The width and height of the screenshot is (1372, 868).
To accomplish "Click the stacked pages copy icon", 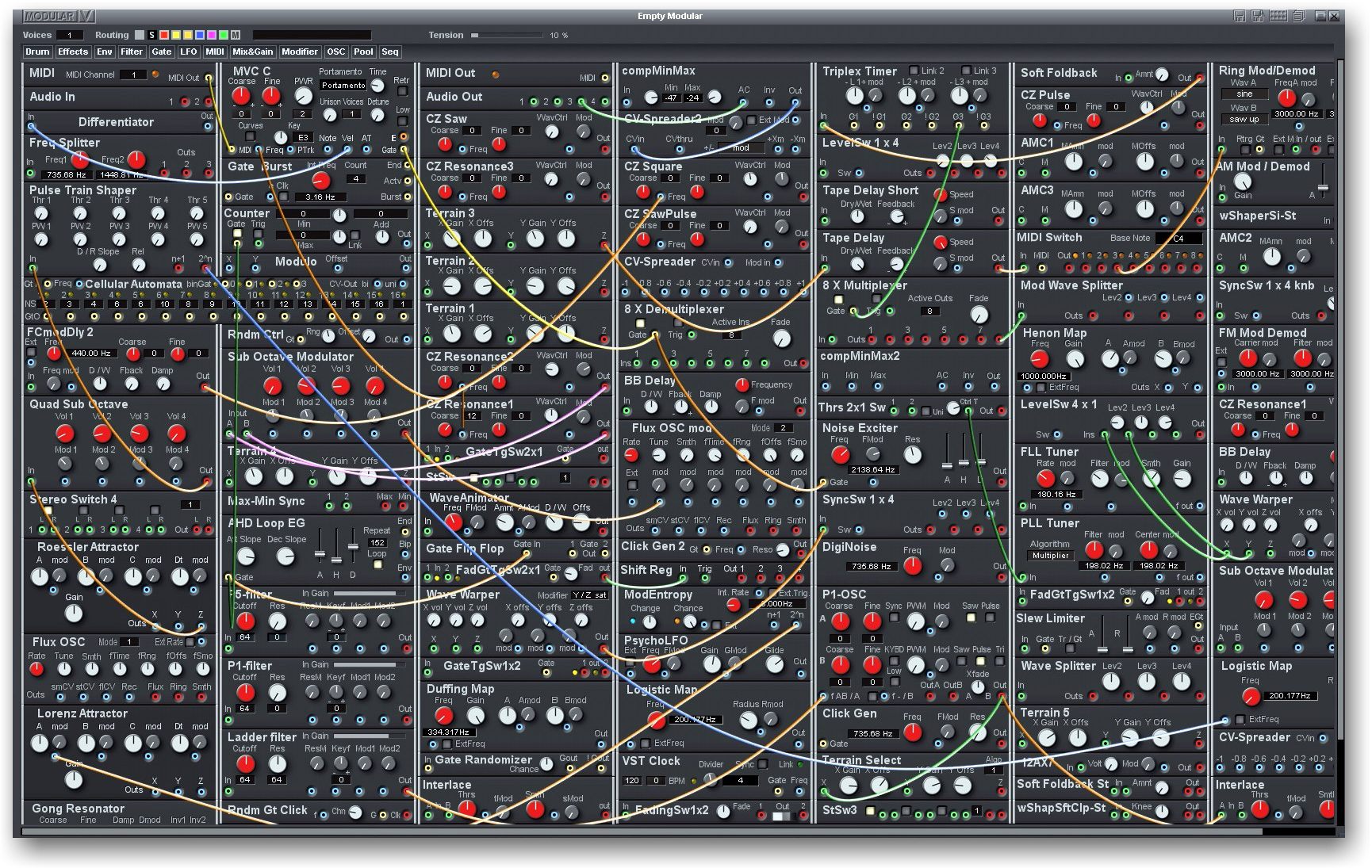I will pyautogui.click(x=1298, y=16).
